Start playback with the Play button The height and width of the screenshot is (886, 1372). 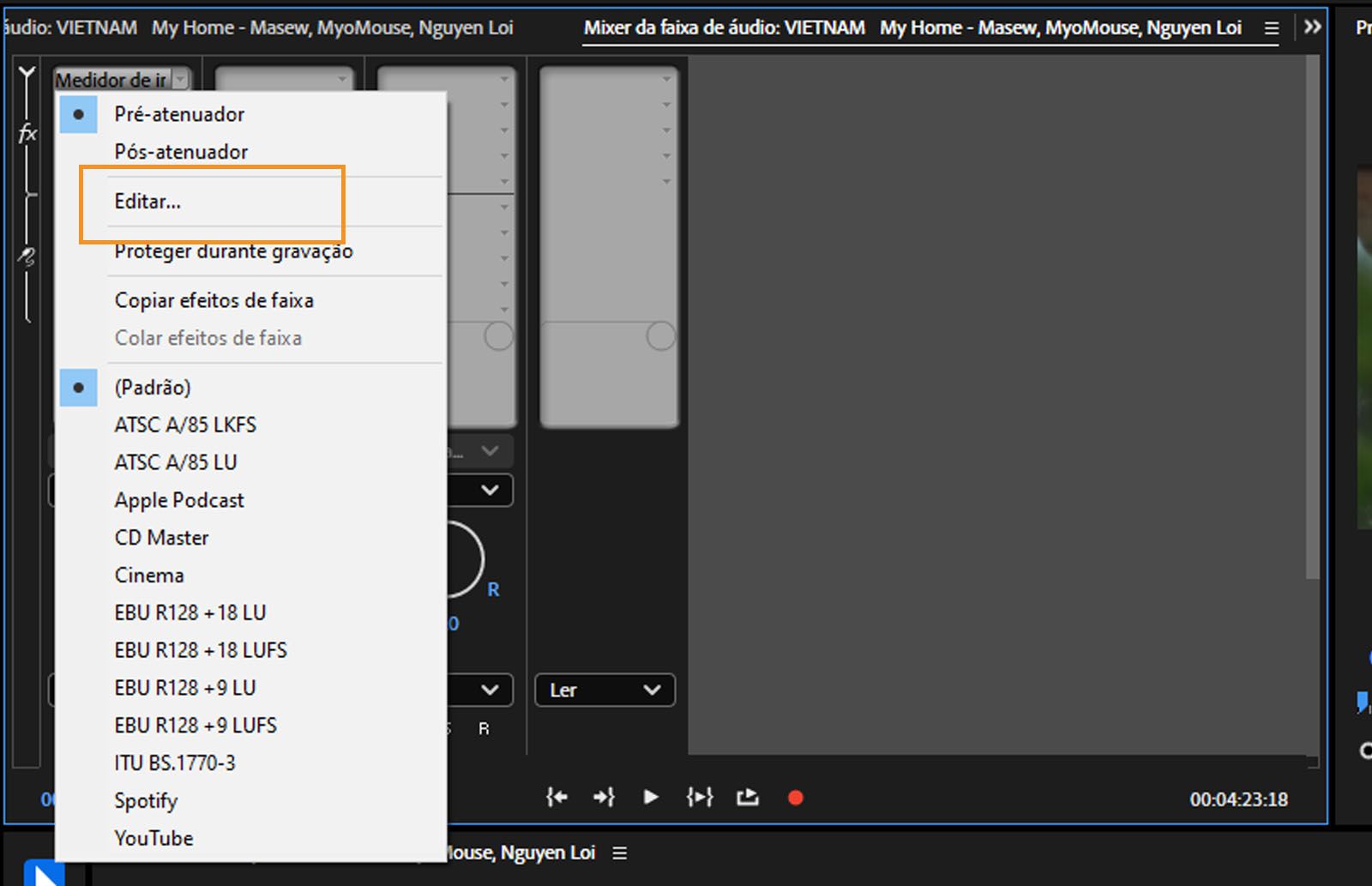[651, 798]
